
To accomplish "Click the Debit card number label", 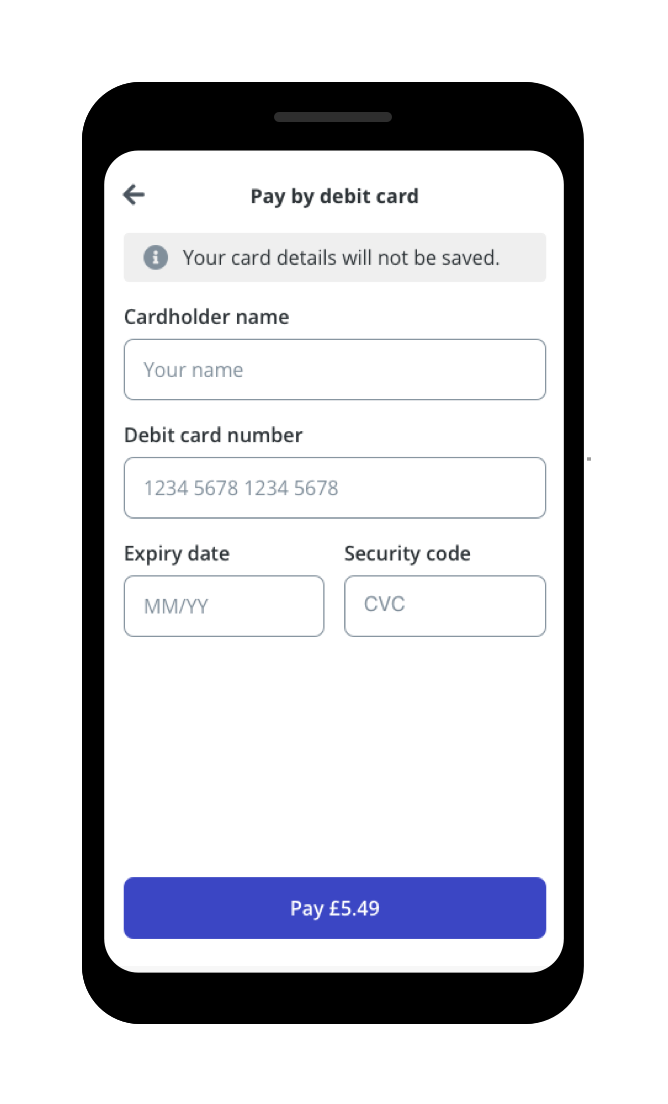I will tap(213, 435).
